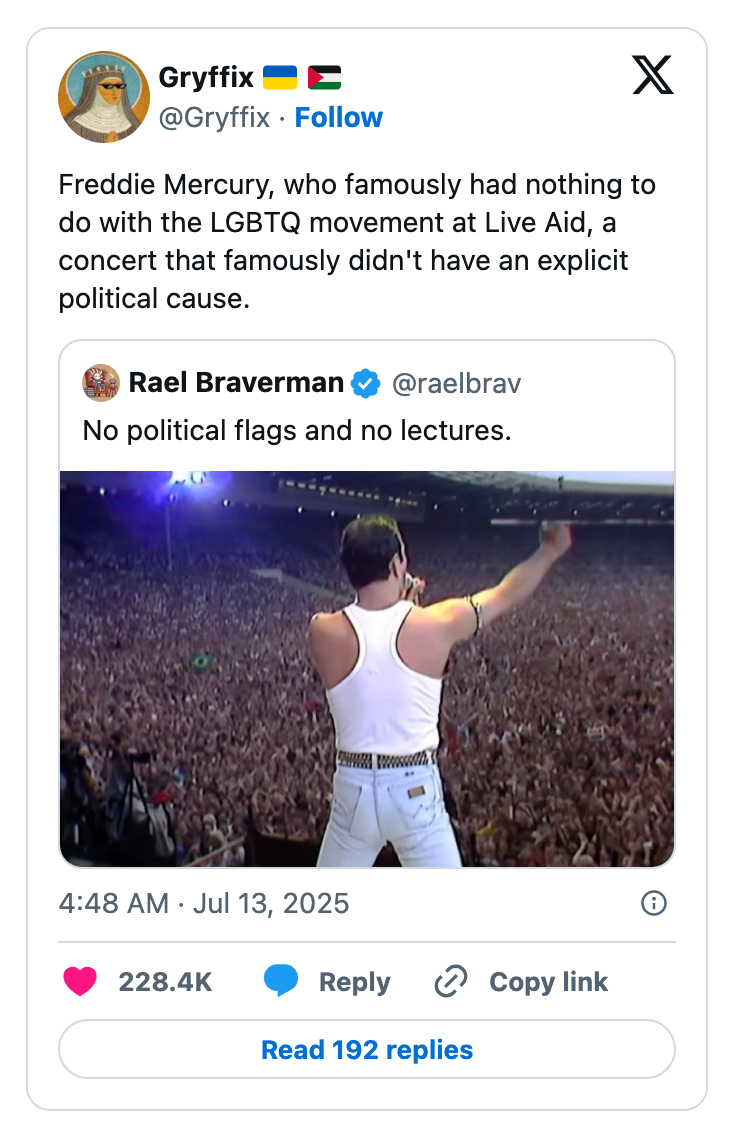Click the Ukraine flag emoji beside Gryffix
Image resolution: width=736 pixels, height=1134 pixels.
click(280, 77)
